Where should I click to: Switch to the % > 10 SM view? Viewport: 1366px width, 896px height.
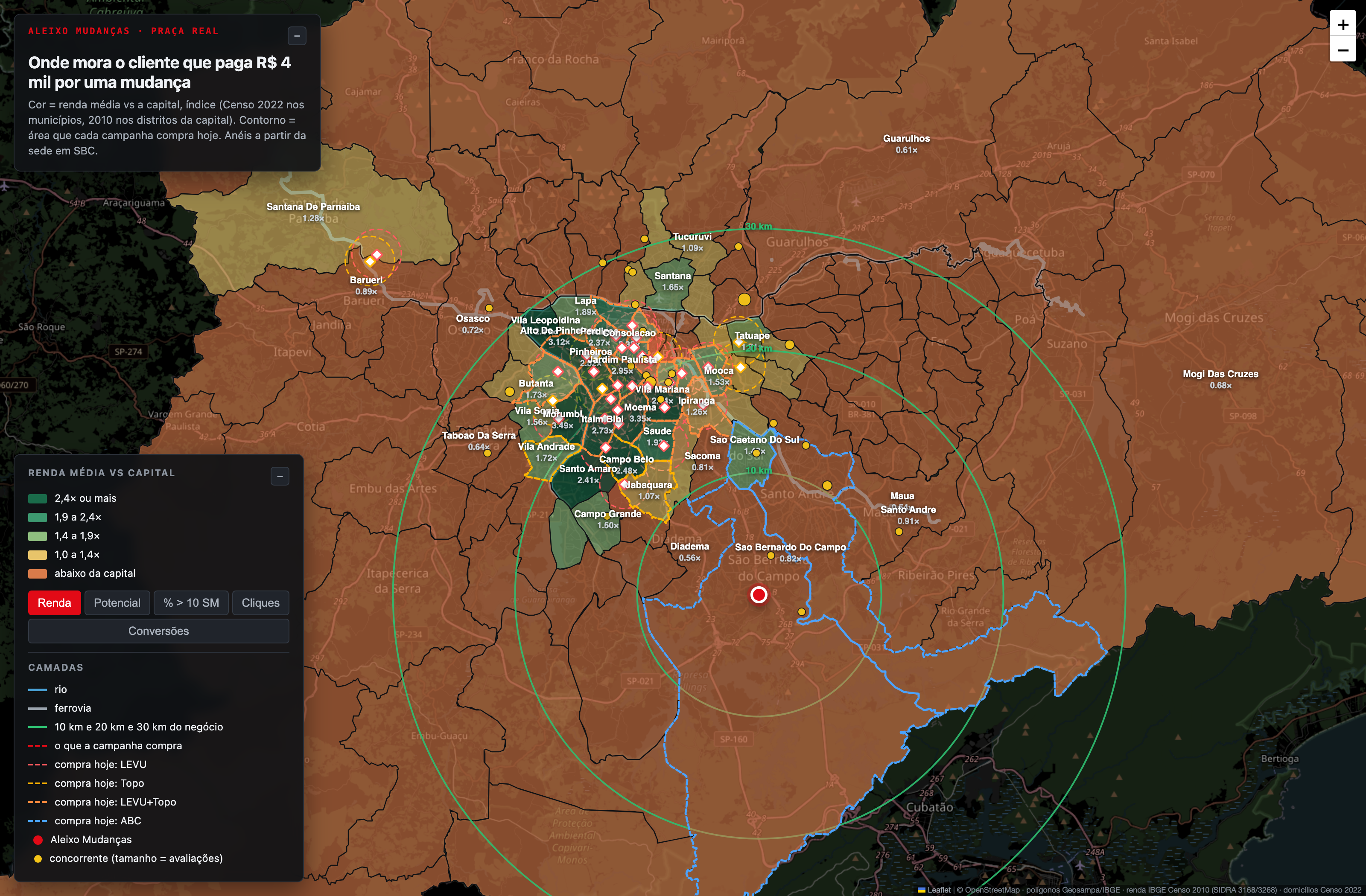(x=191, y=603)
